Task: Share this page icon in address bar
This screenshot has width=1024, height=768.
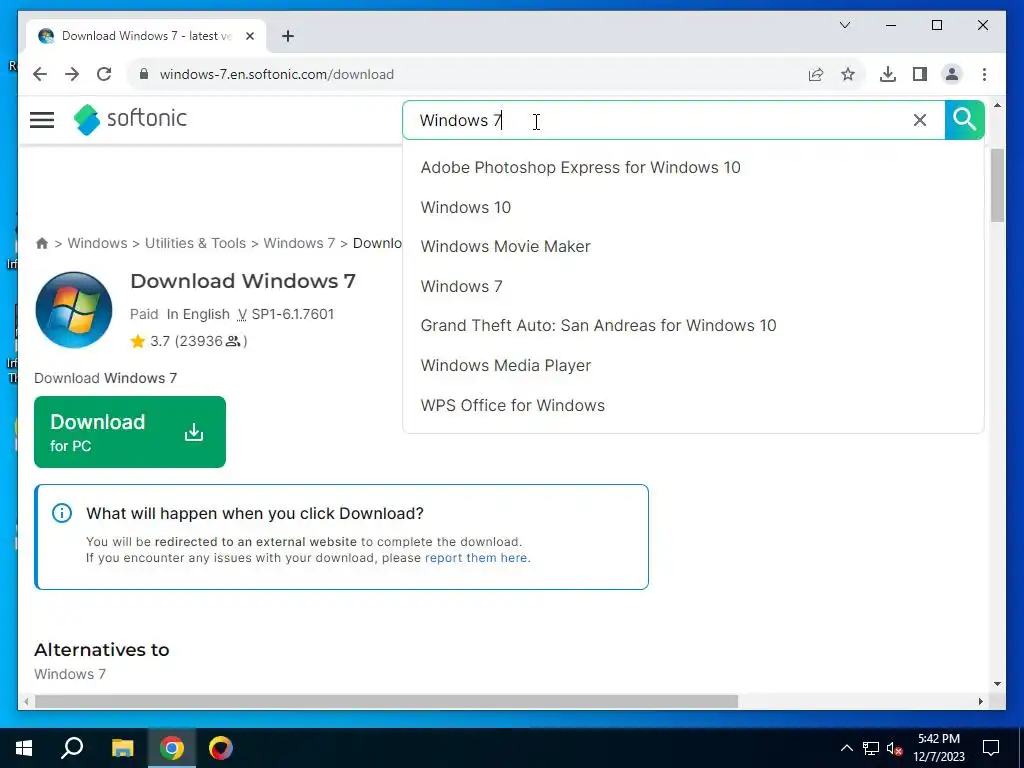Action: pos(816,74)
